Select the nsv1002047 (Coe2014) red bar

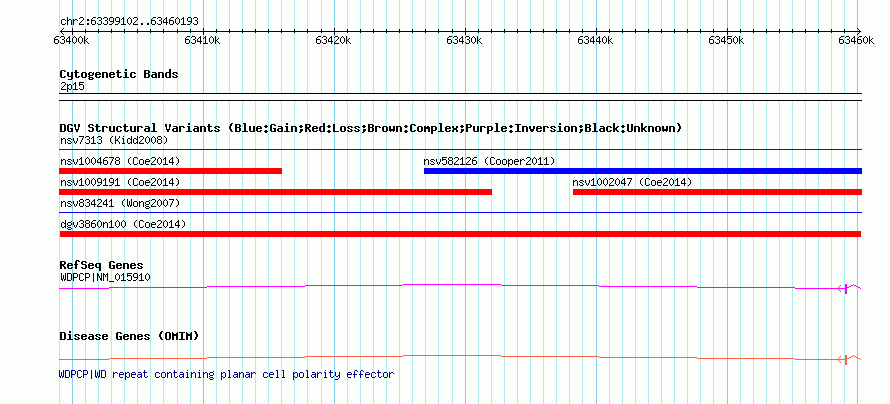tap(717, 192)
